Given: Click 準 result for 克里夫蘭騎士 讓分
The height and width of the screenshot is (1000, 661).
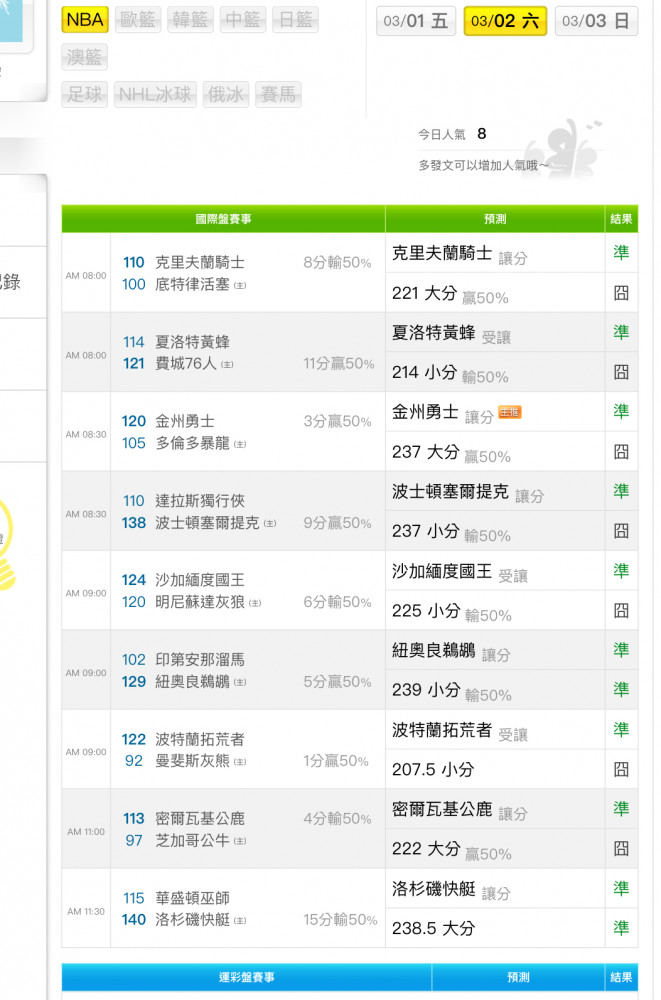Looking at the screenshot, I should pyautogui.click(x=621, y=253).
